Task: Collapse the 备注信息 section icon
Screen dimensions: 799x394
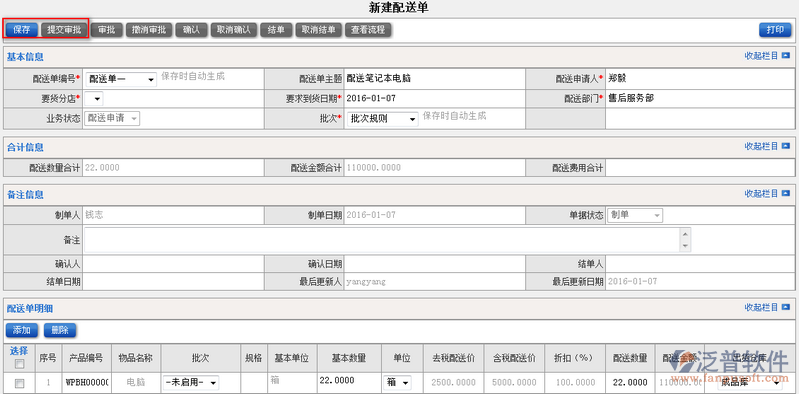Action: click(x=785, y=194)
